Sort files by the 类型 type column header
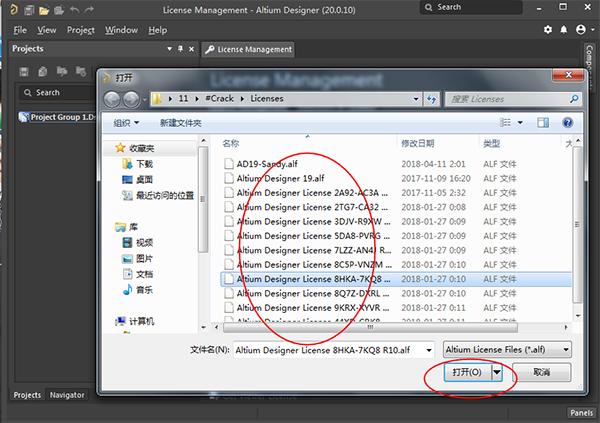 pos(492,144)
